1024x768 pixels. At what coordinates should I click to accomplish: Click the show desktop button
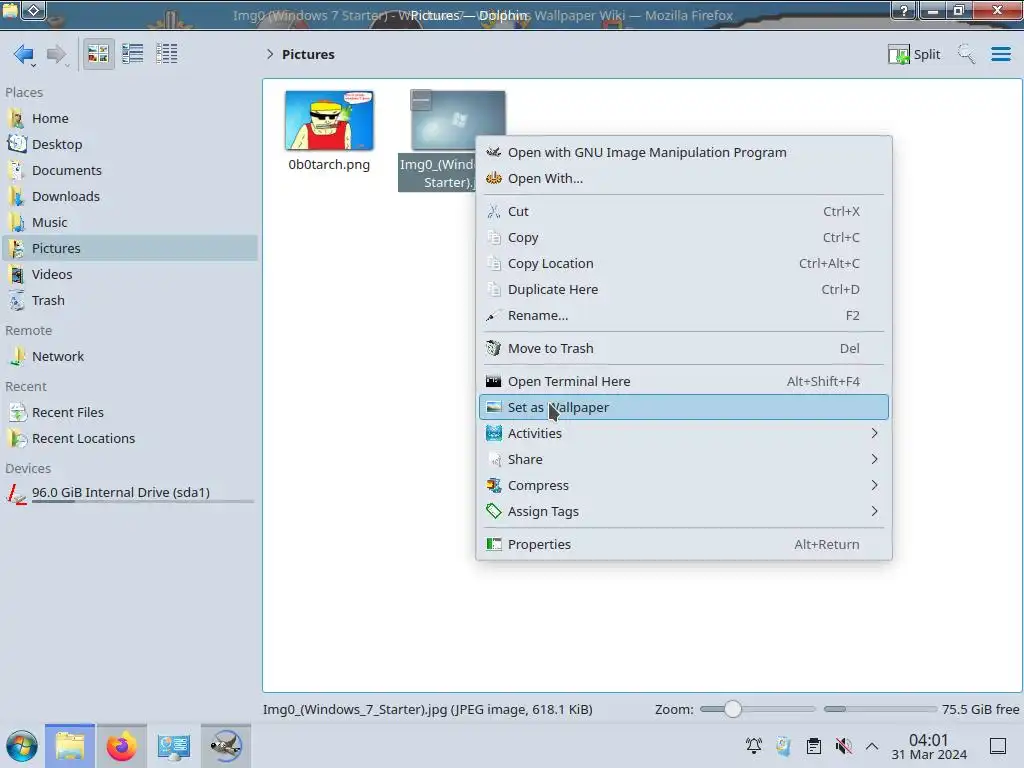998,746
